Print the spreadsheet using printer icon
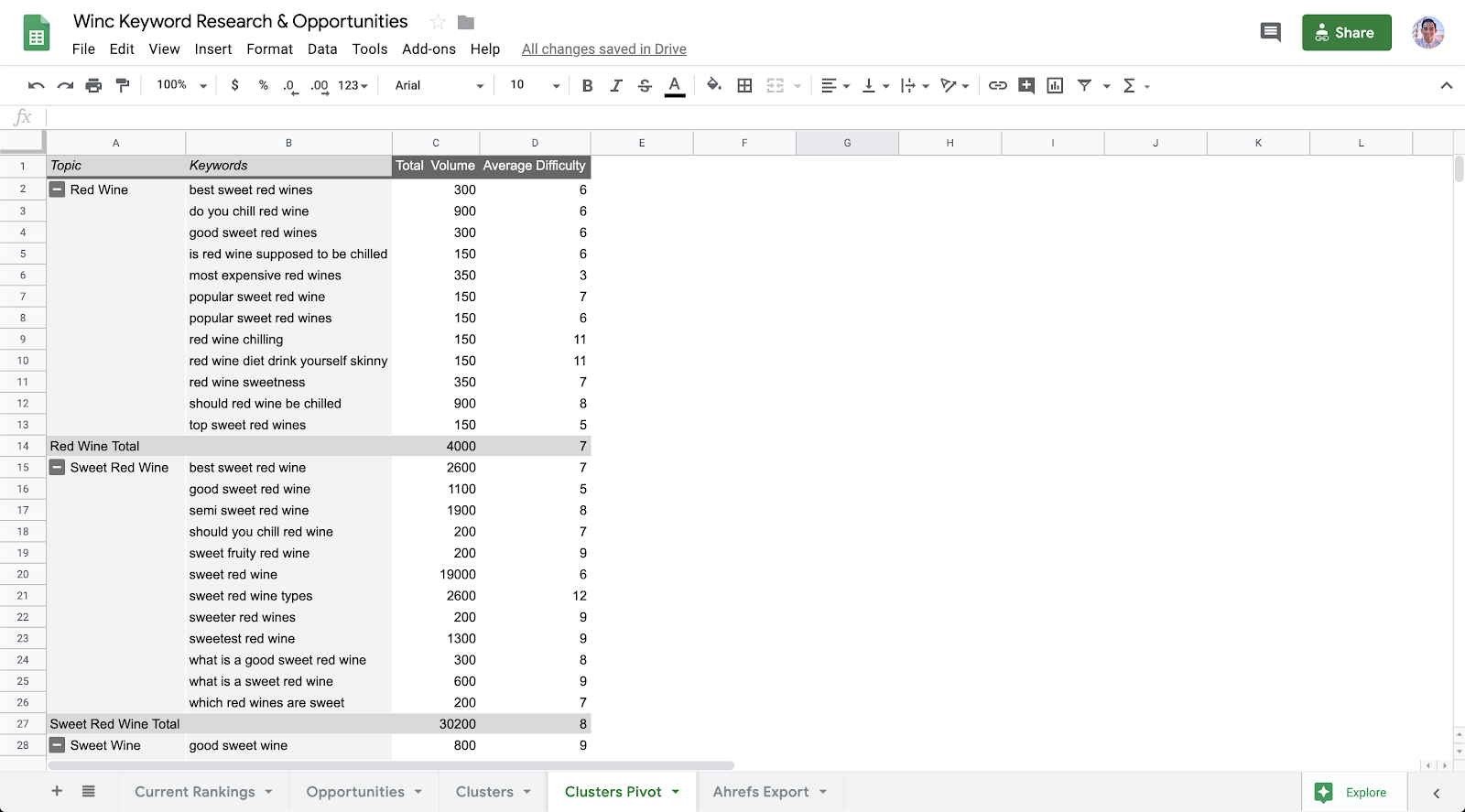 click(x=93, y=85)
